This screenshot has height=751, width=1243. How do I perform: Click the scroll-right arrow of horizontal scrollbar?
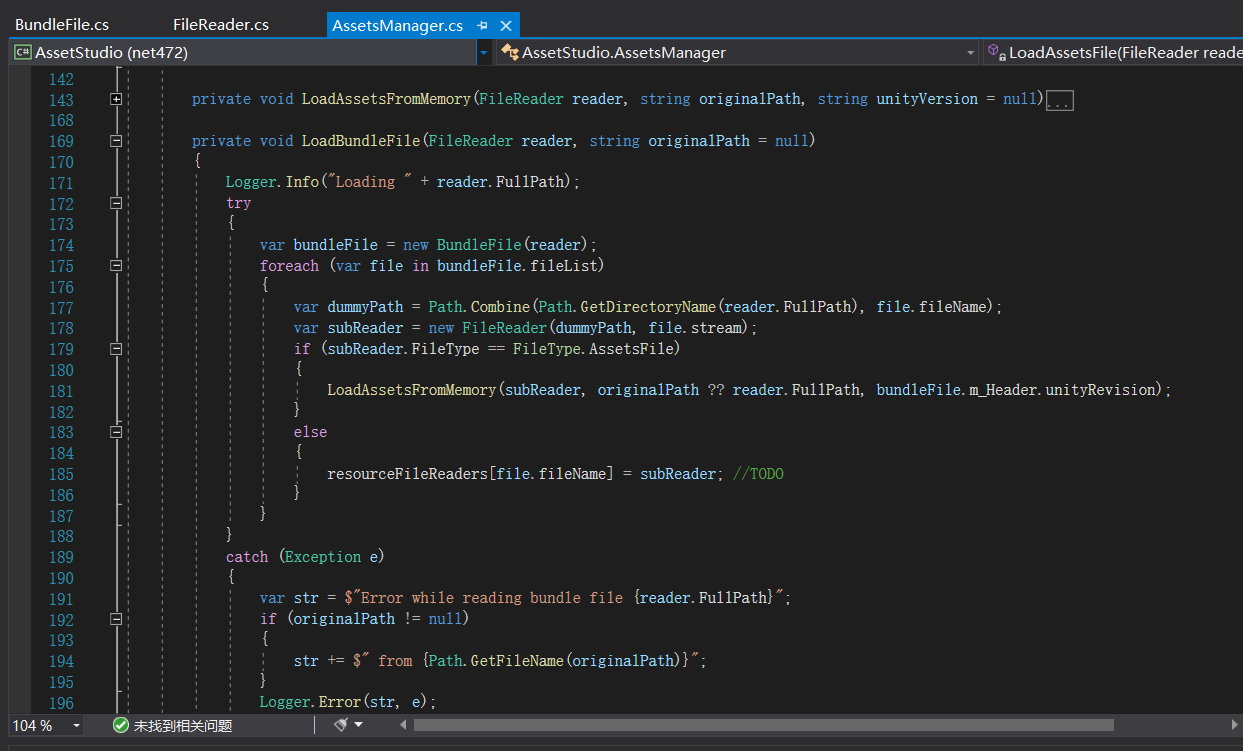pos(1233,725)
